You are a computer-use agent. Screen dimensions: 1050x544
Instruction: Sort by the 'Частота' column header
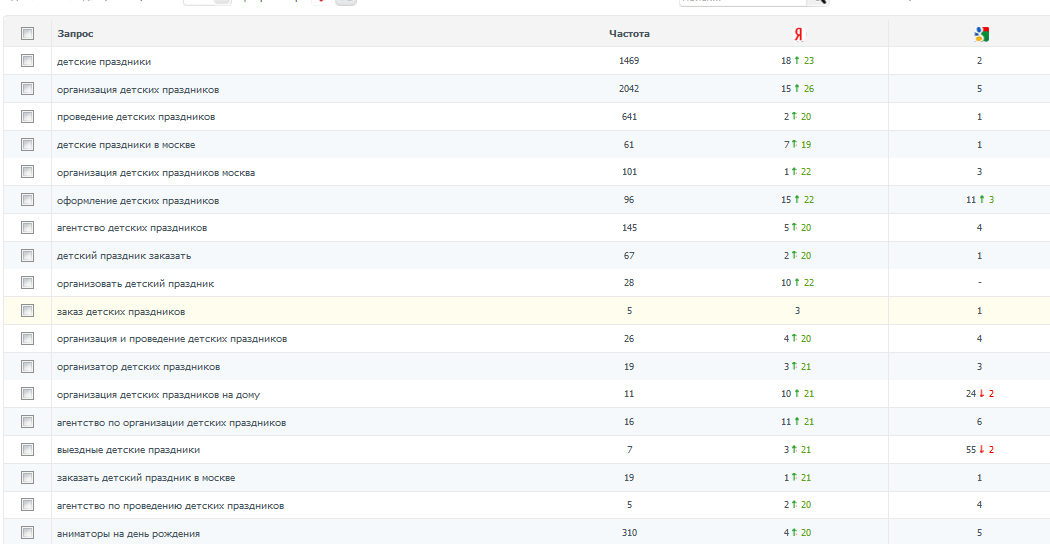(629, 34)
